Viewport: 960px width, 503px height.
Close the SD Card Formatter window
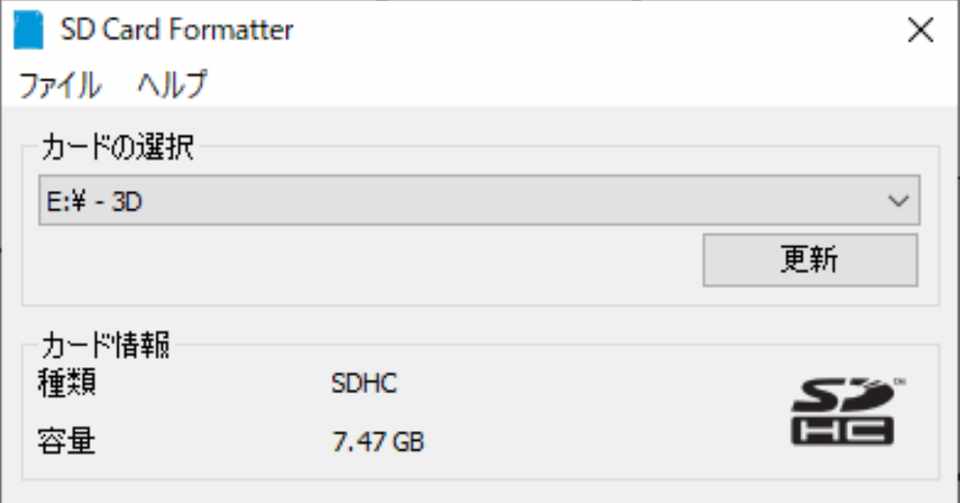919,31
